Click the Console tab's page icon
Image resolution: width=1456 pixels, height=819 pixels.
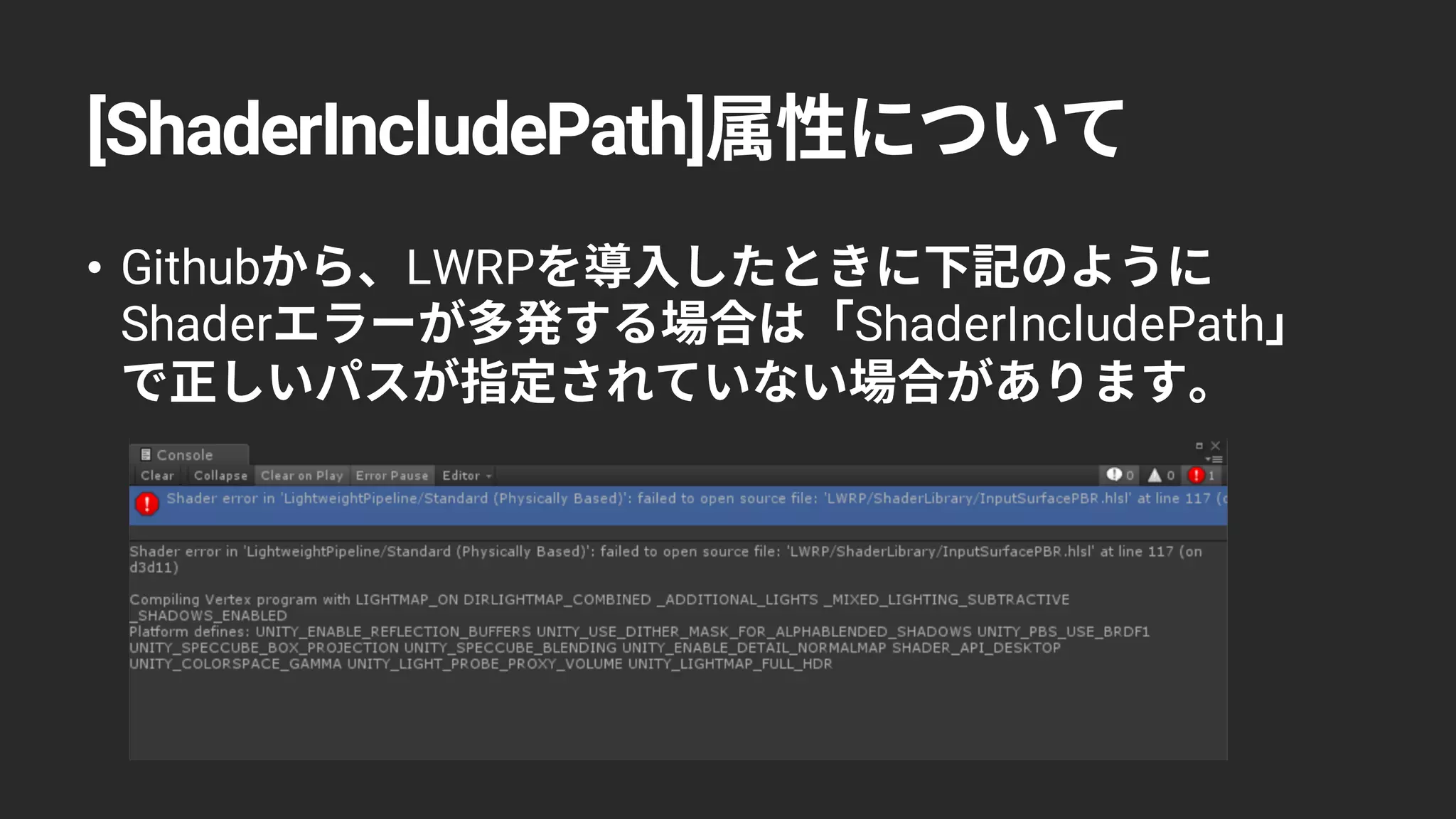[x=146, y=454]
